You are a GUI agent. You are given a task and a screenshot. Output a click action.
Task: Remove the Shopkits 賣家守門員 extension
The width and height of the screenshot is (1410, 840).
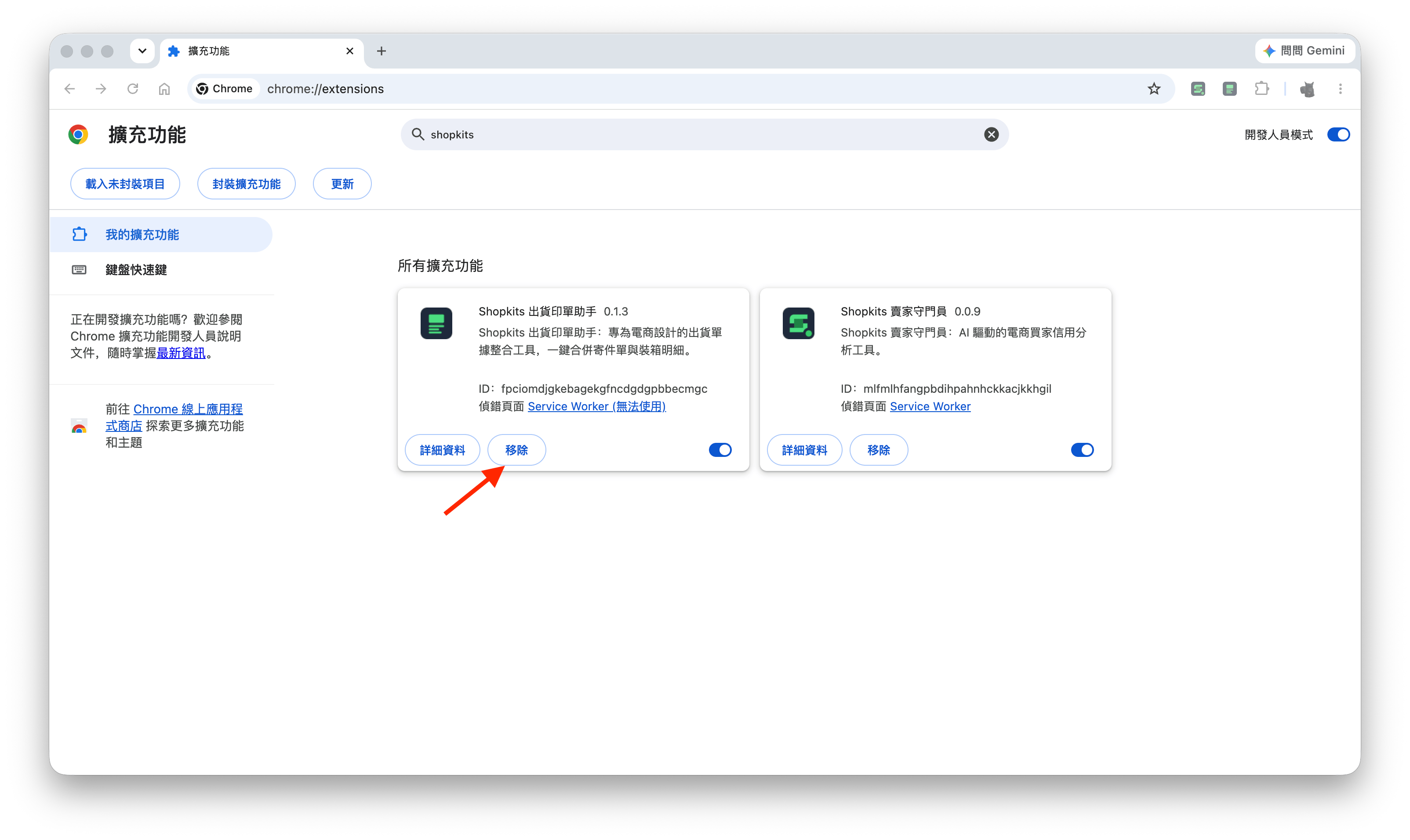pos(878,450)
